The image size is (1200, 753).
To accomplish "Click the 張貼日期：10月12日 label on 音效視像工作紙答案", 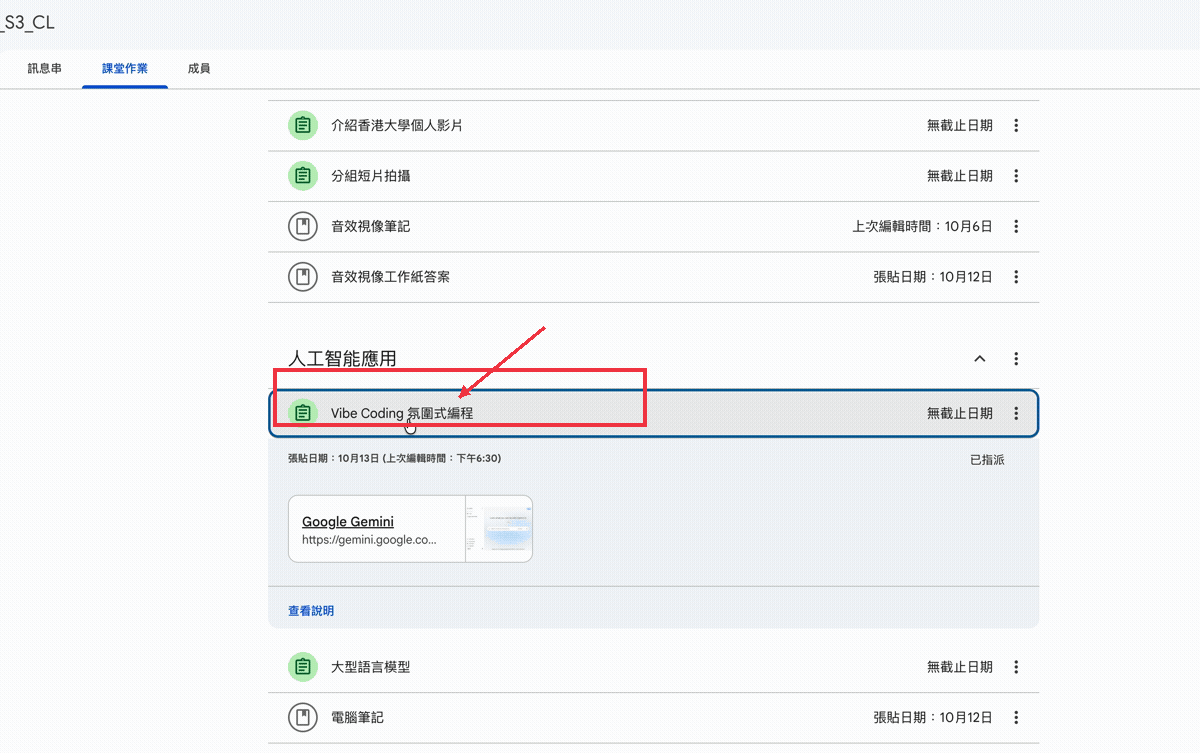I will [933, 277].
